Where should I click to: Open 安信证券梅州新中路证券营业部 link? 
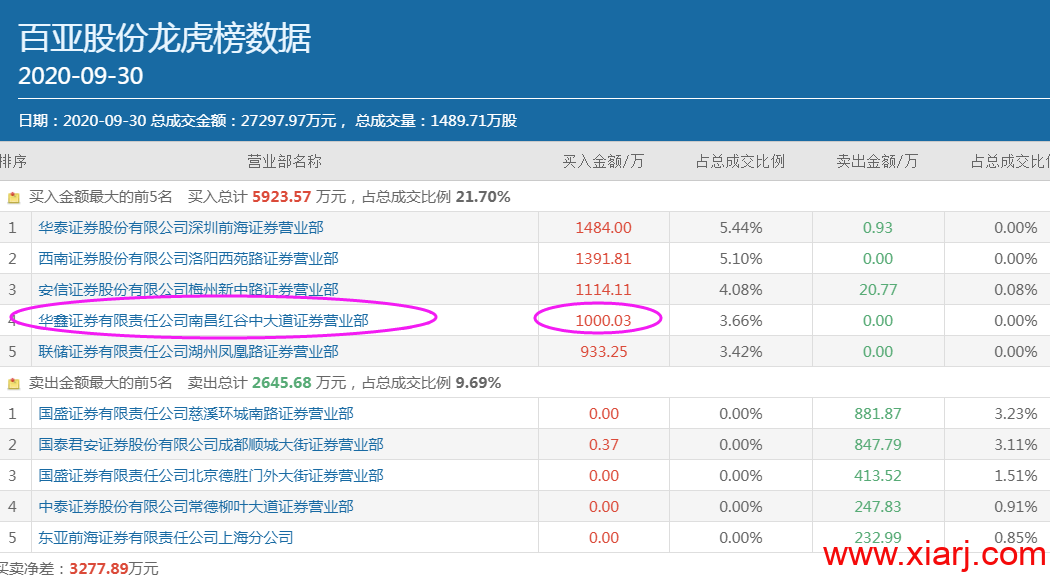coord(188,289)
